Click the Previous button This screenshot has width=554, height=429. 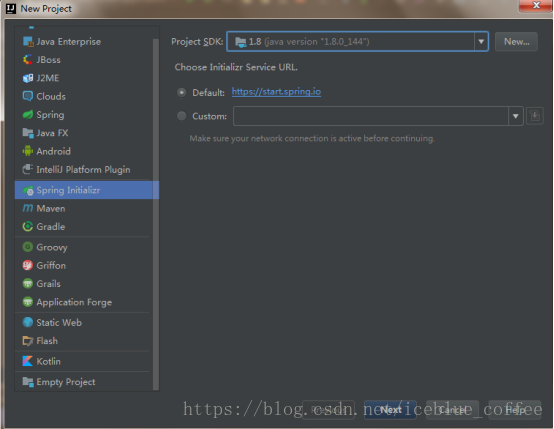tap(328, 410)
